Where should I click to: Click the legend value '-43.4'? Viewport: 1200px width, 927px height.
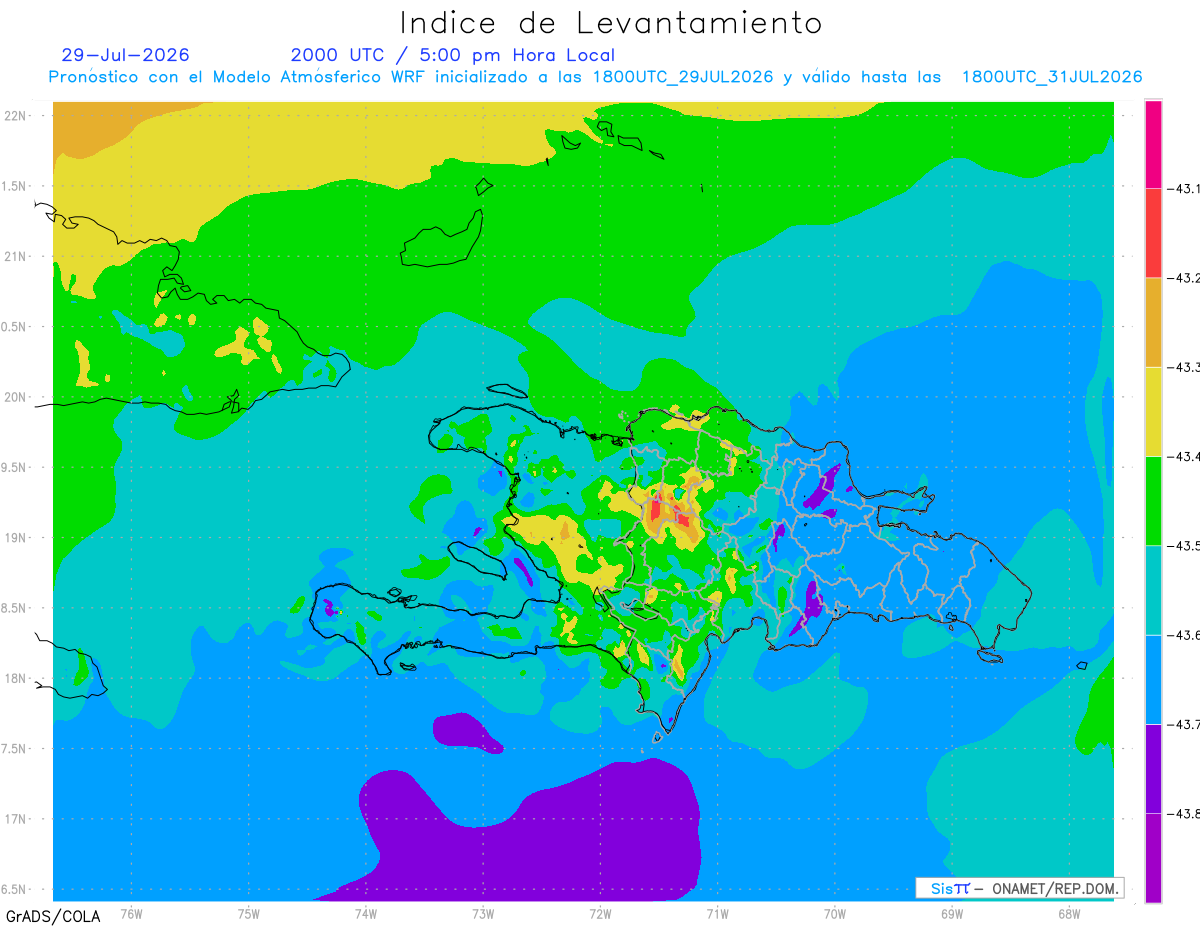[1183, 456]
